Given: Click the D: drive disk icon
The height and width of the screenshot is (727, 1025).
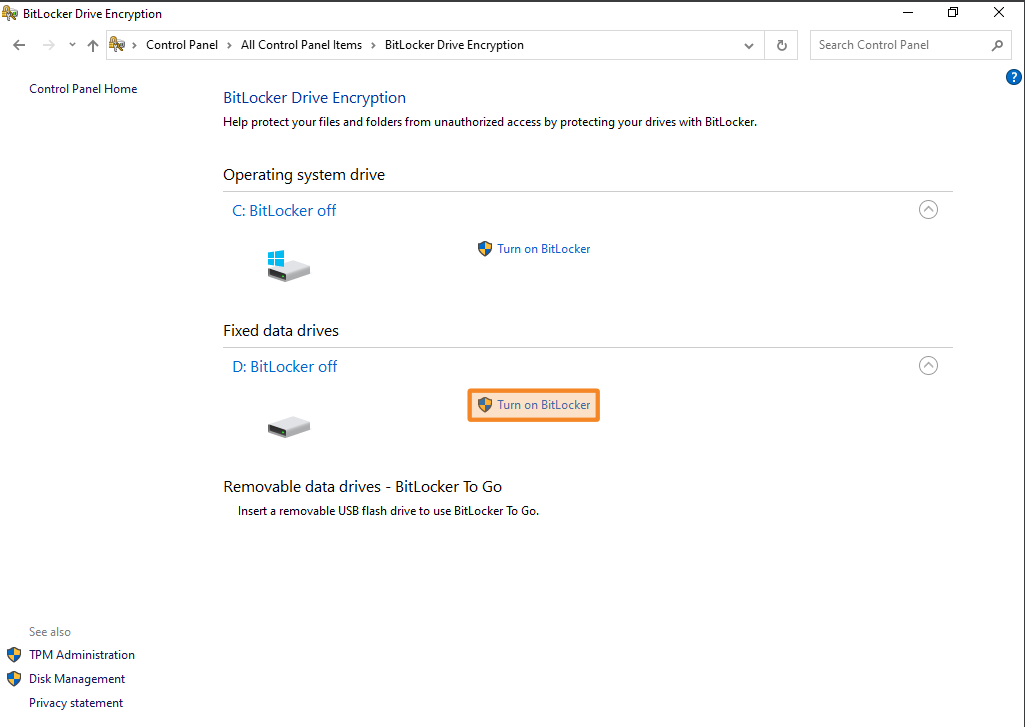Looking at the screenshot, I should point(288,427).
